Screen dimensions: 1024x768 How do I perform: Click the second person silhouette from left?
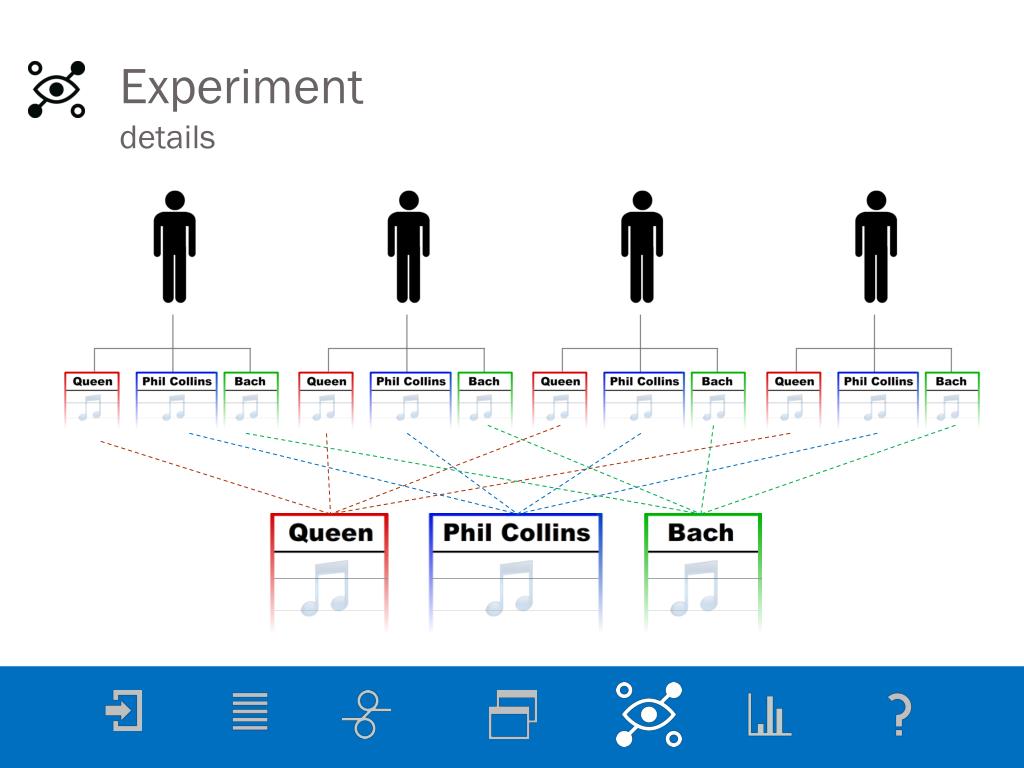(x=408, y=247)
